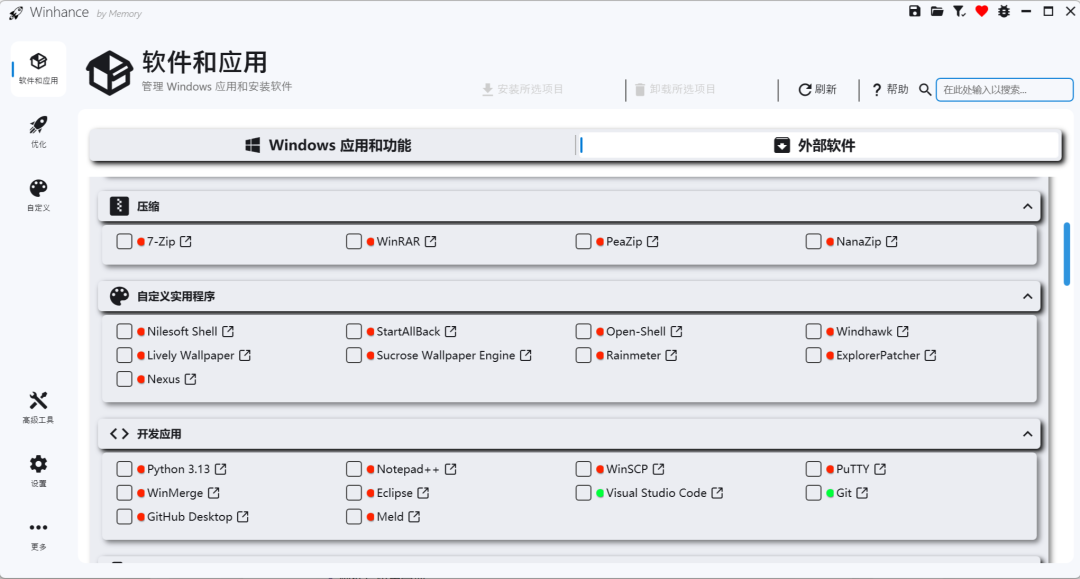Switch to the 外部软件 tab
The image size is (1080, 579).
[820, 144]
